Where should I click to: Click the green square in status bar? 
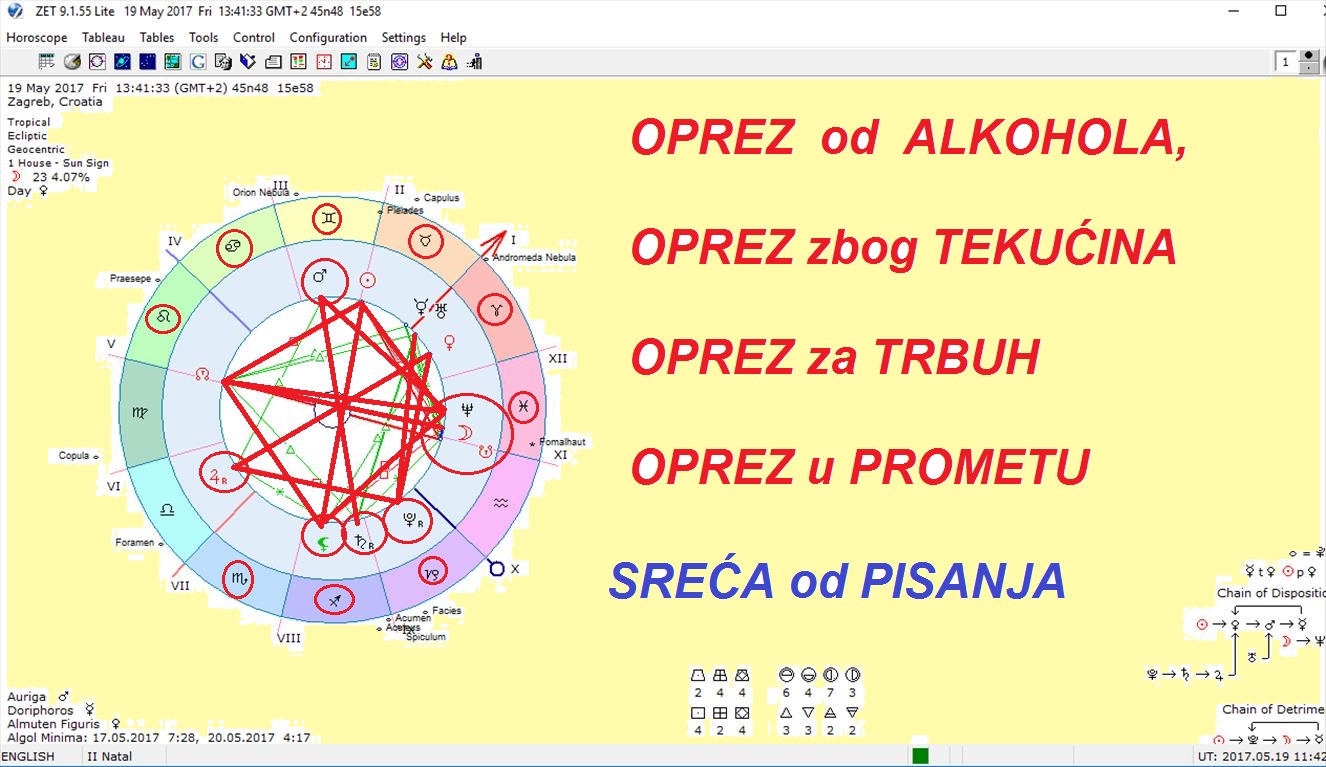(920, 756)
